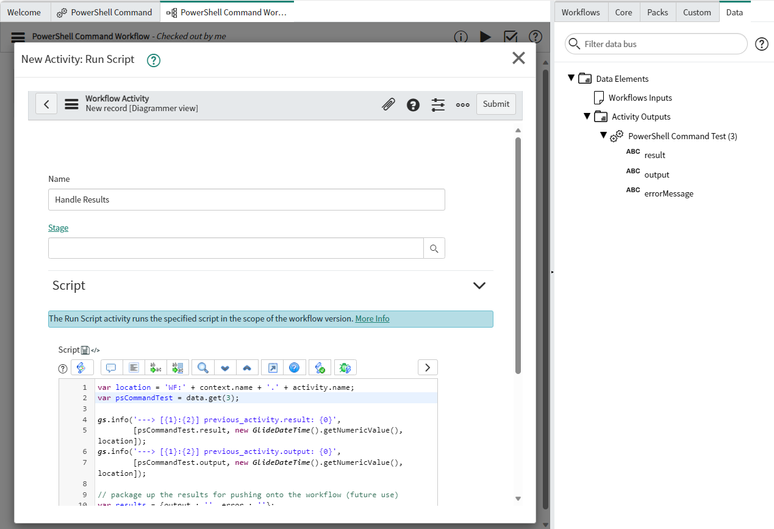Screen dimensions: 774x529
Task: Toggle syntax editor macros icon
Action: click(81, 368)
